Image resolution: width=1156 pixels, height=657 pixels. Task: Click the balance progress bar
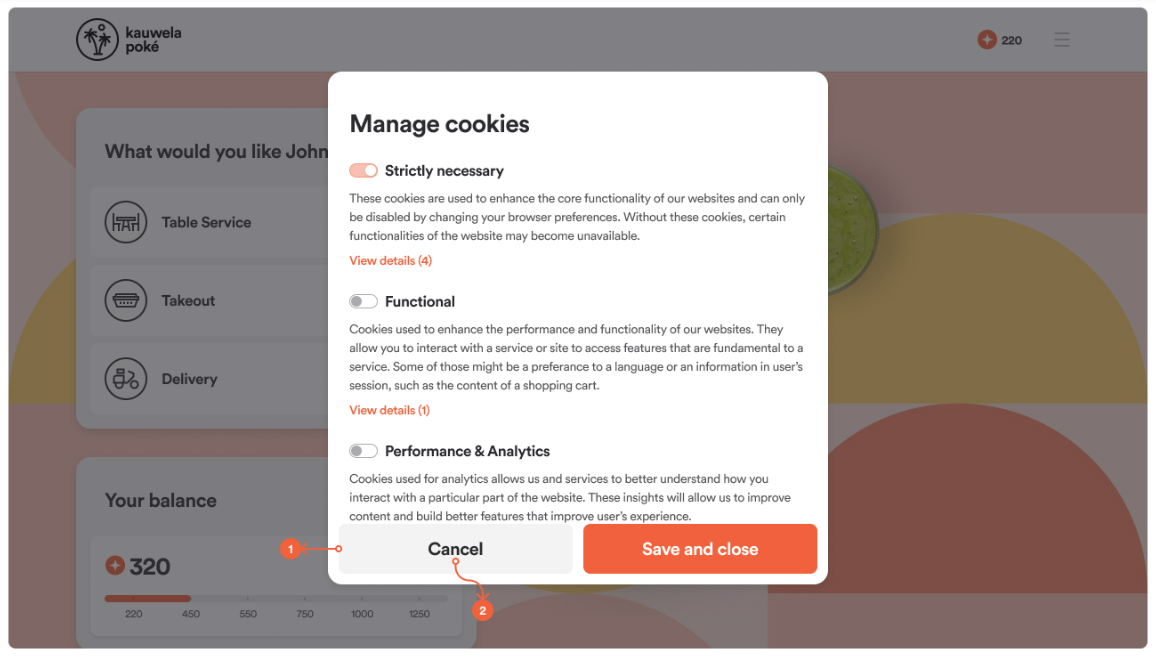pyautogui.click(x=276, y=598)
